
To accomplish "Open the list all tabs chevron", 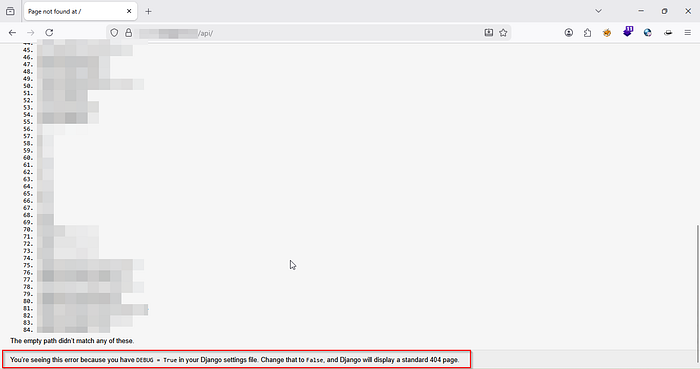I will pos(598,11).
